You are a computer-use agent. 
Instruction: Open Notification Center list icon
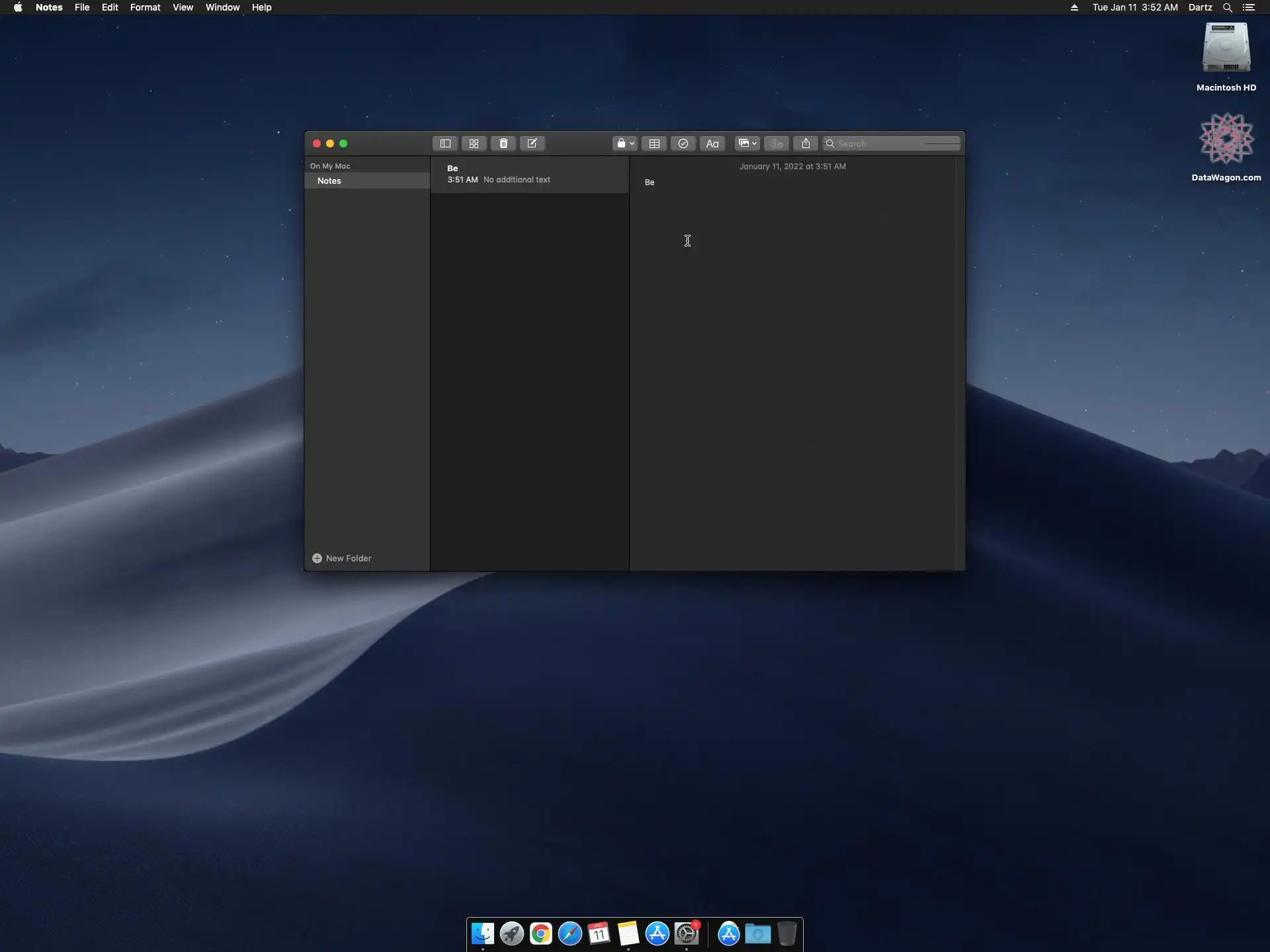click(x=1249, y=7)
